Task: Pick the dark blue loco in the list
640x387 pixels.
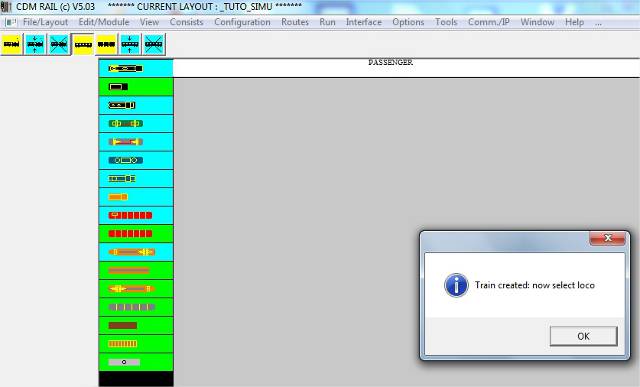Action: 136,160
